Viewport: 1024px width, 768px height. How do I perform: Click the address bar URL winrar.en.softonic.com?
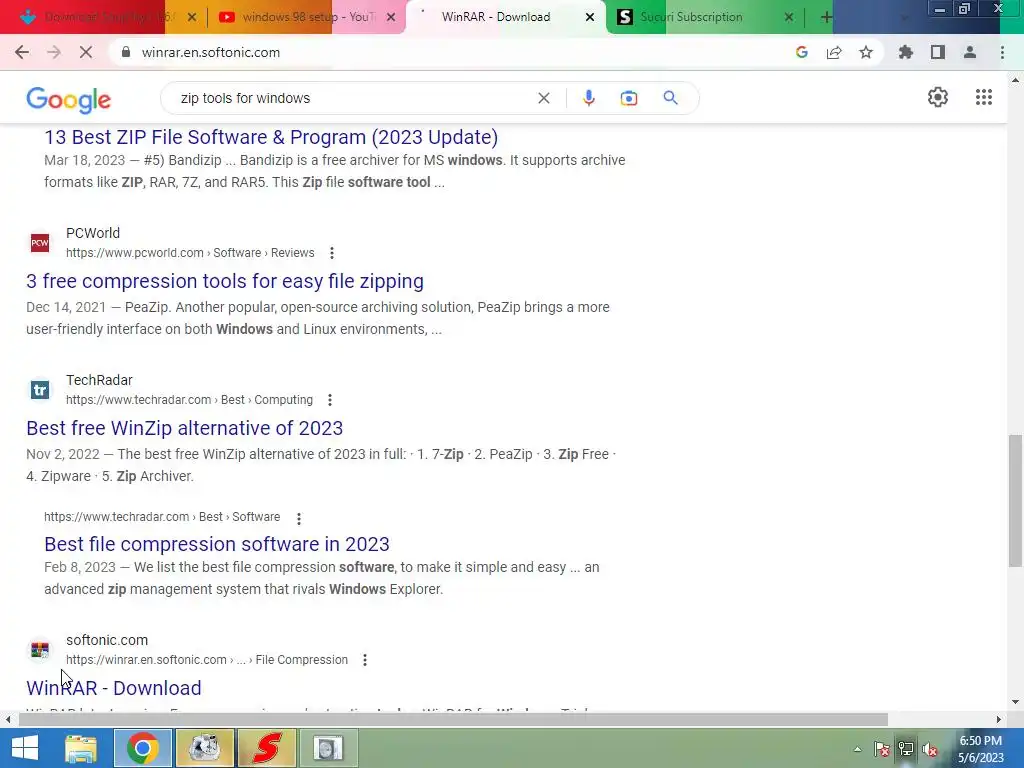tap(210, 52)
